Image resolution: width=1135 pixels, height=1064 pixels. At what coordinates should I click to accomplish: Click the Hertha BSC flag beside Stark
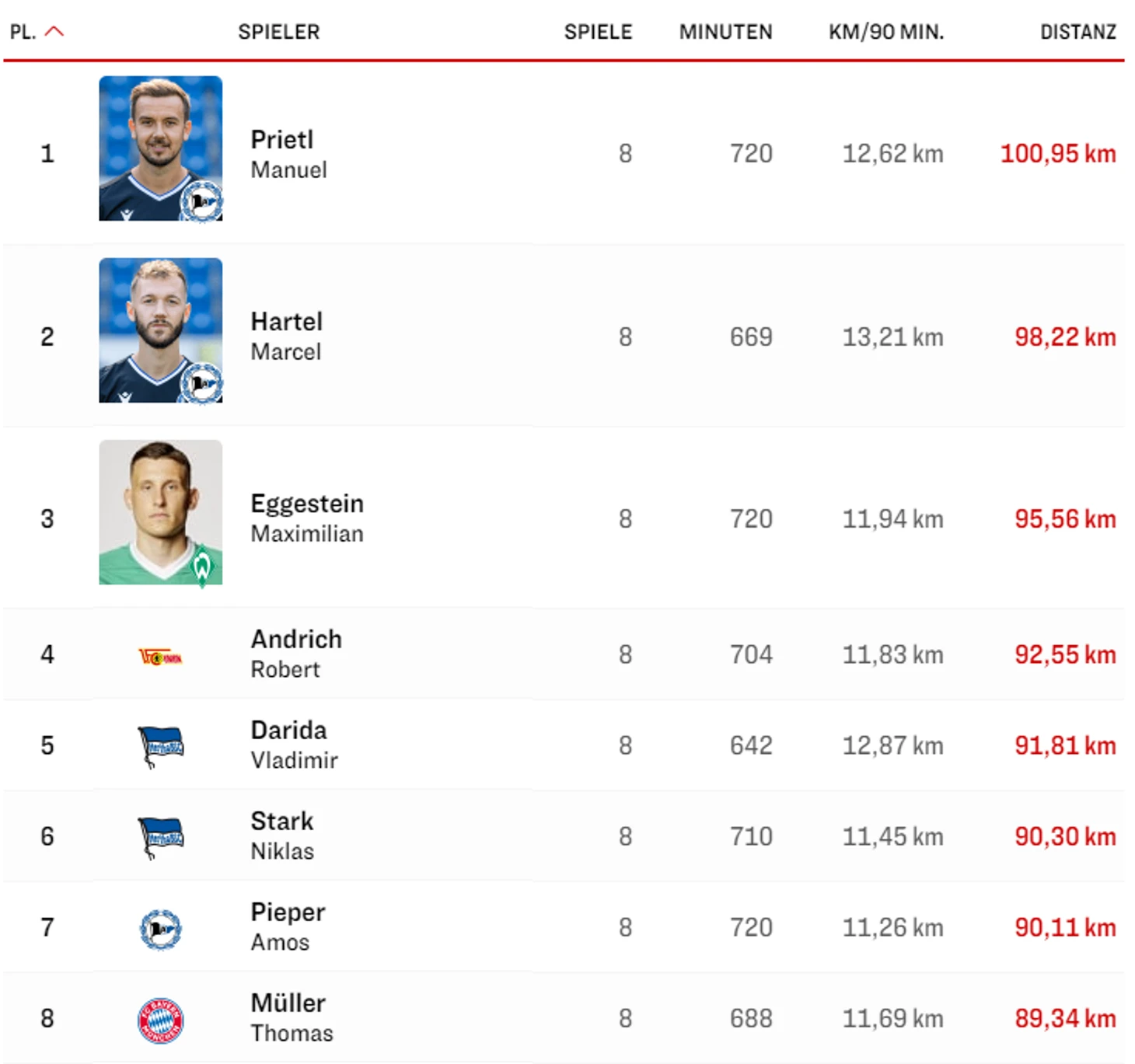point(160,837)
